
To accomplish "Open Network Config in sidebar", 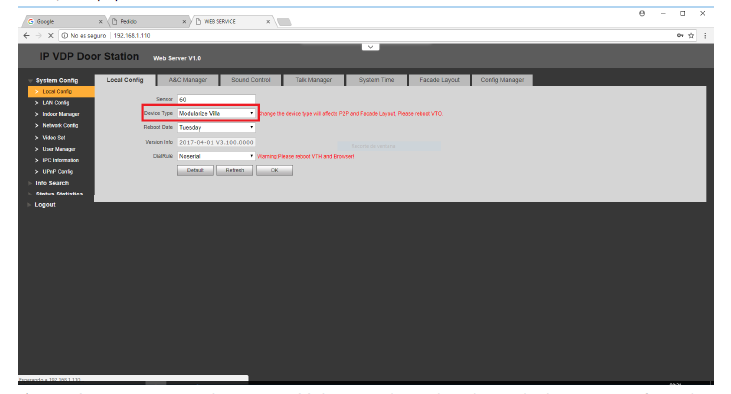I will 60,125.
